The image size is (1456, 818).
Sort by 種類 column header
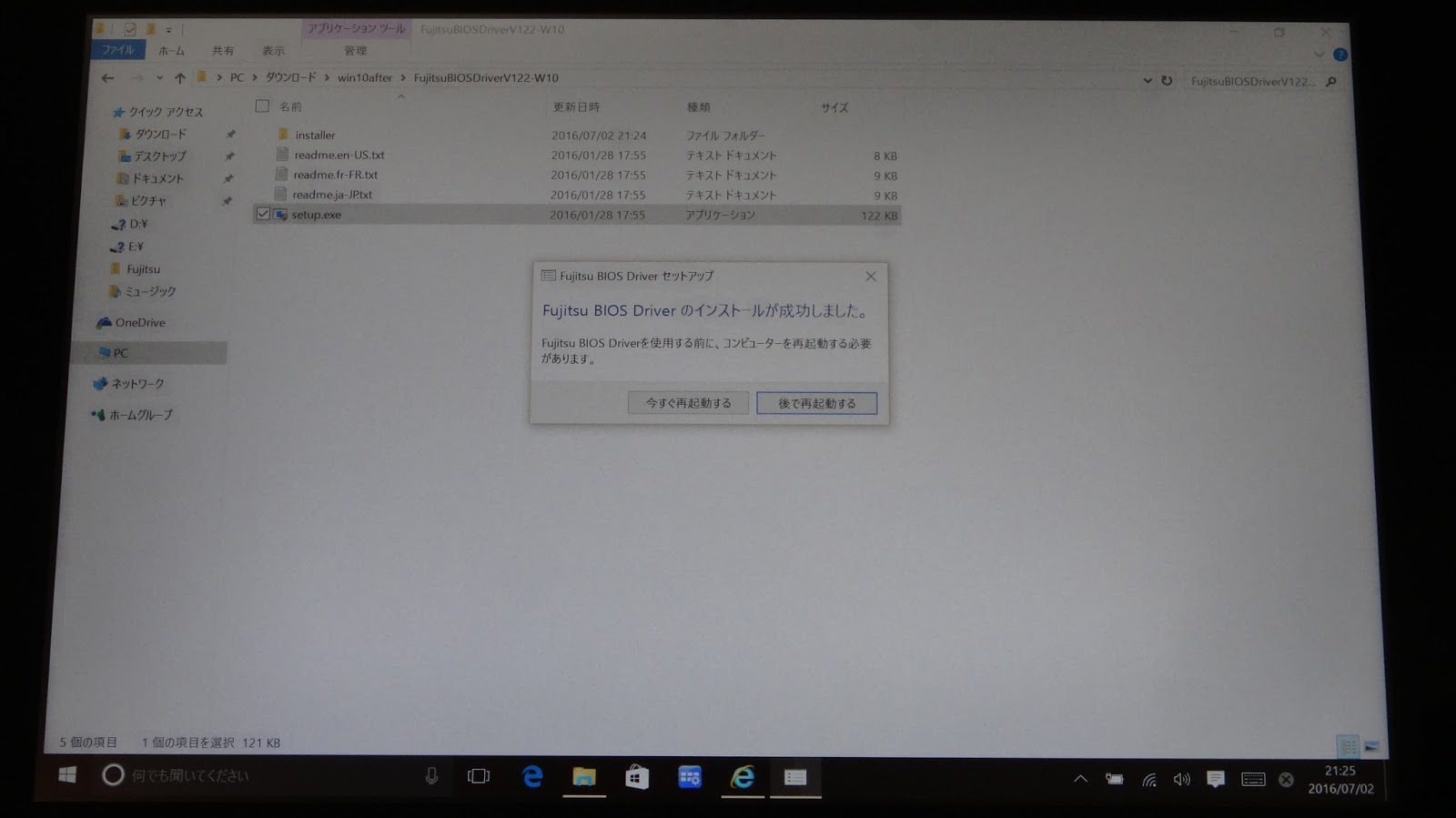pos(698,107)
